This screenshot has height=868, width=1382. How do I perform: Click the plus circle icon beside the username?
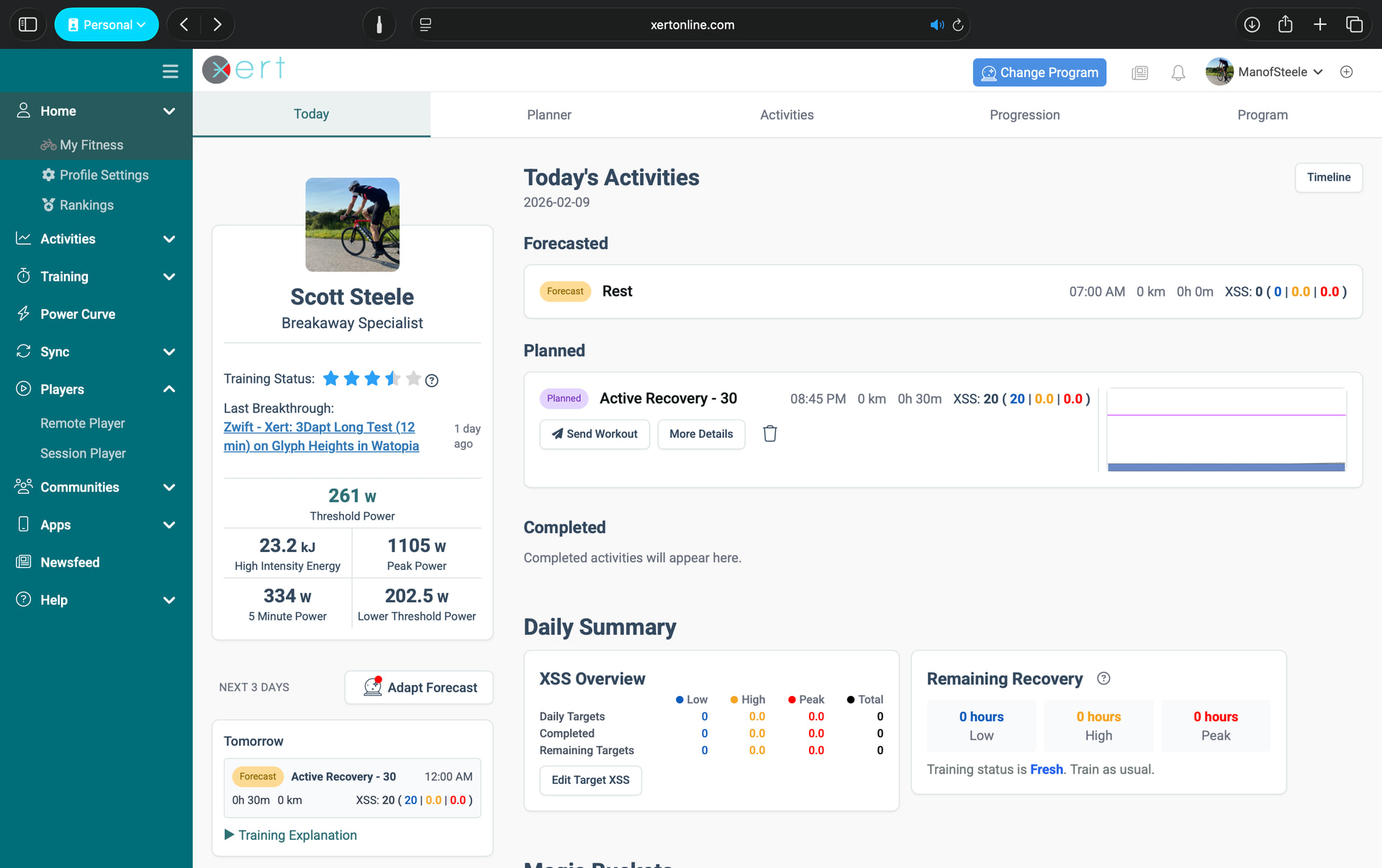pos(1346,72)
